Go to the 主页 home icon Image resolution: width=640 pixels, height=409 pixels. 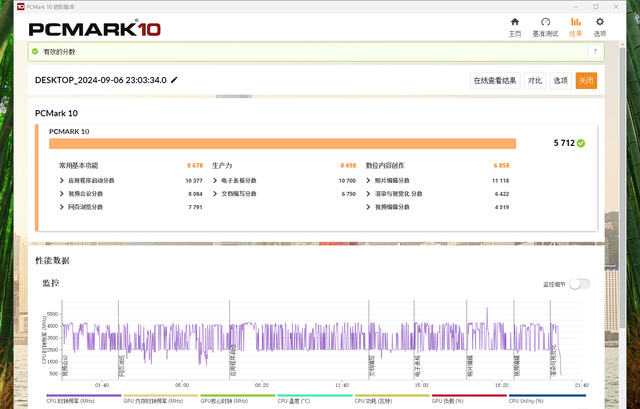coord(515,22)
